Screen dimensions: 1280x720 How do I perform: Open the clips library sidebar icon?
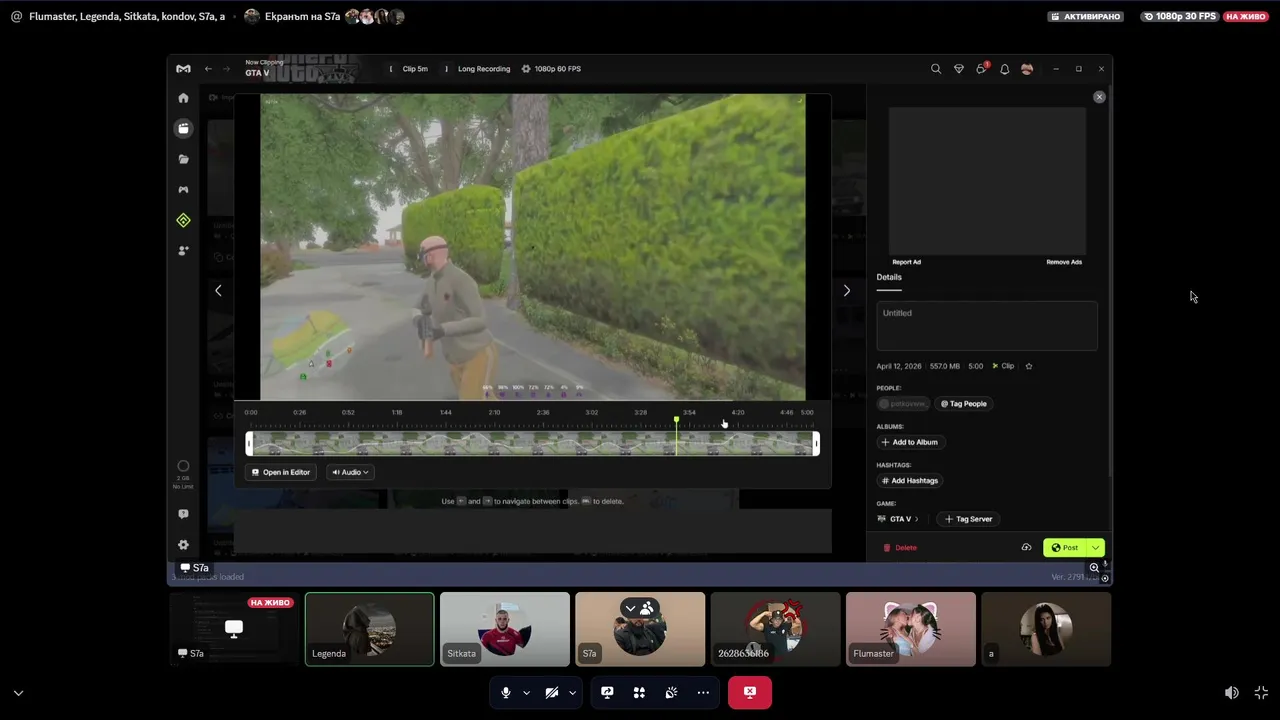pos(183,128)
